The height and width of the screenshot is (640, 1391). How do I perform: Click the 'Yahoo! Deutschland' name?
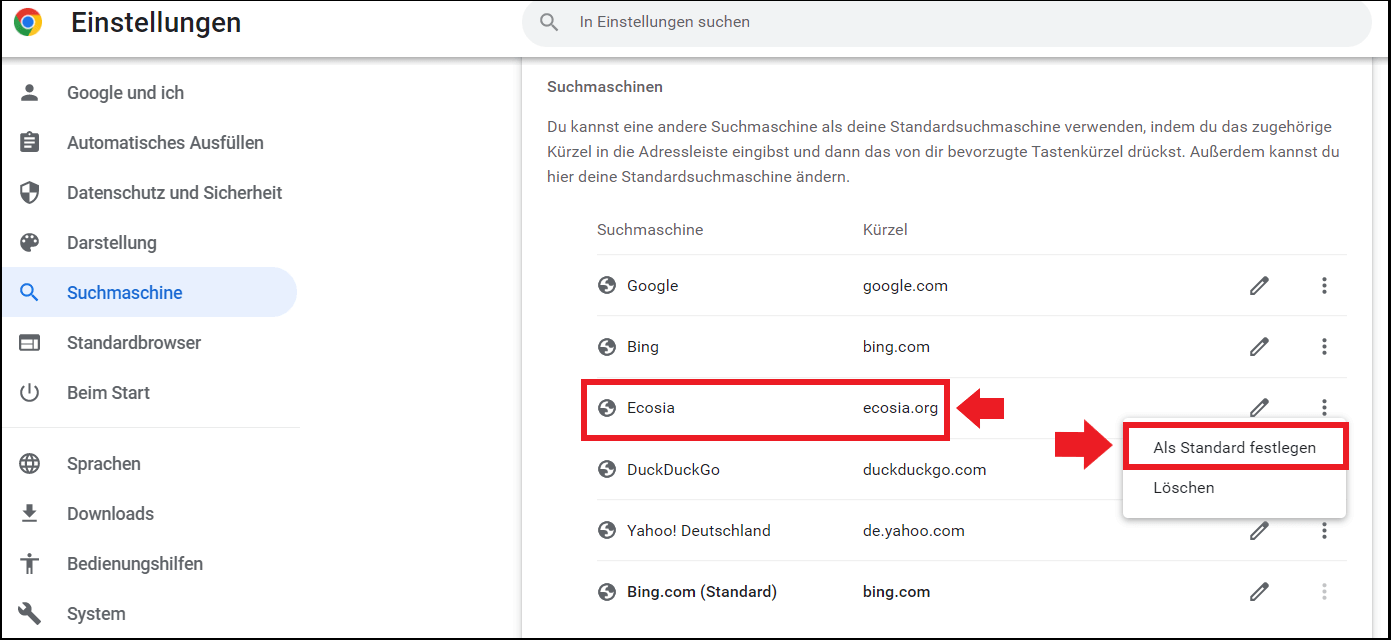(x=699, y=531)
